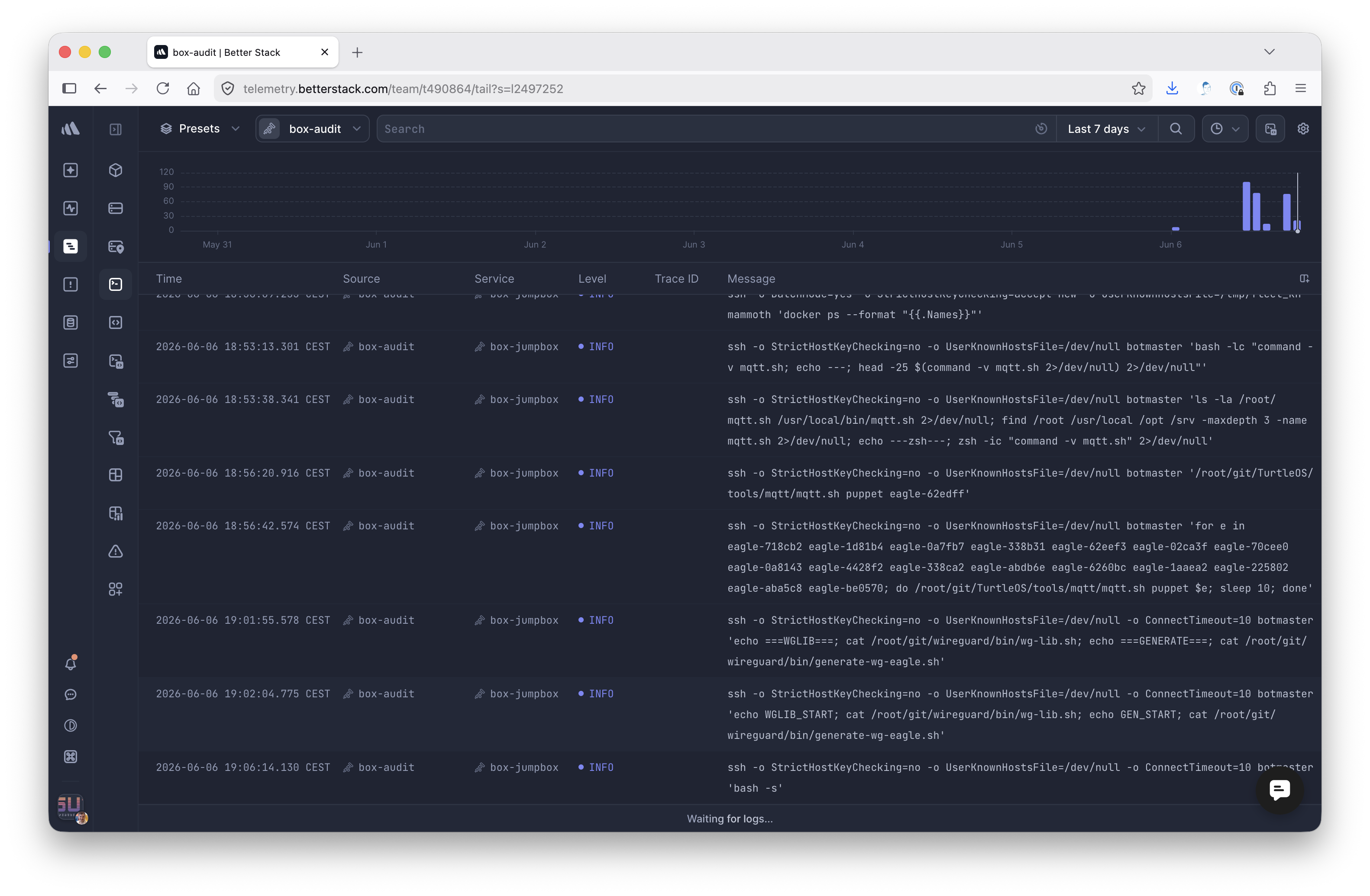The image size is (1370, 896).
Task: Click the Service column header
Action: [494, 278]
